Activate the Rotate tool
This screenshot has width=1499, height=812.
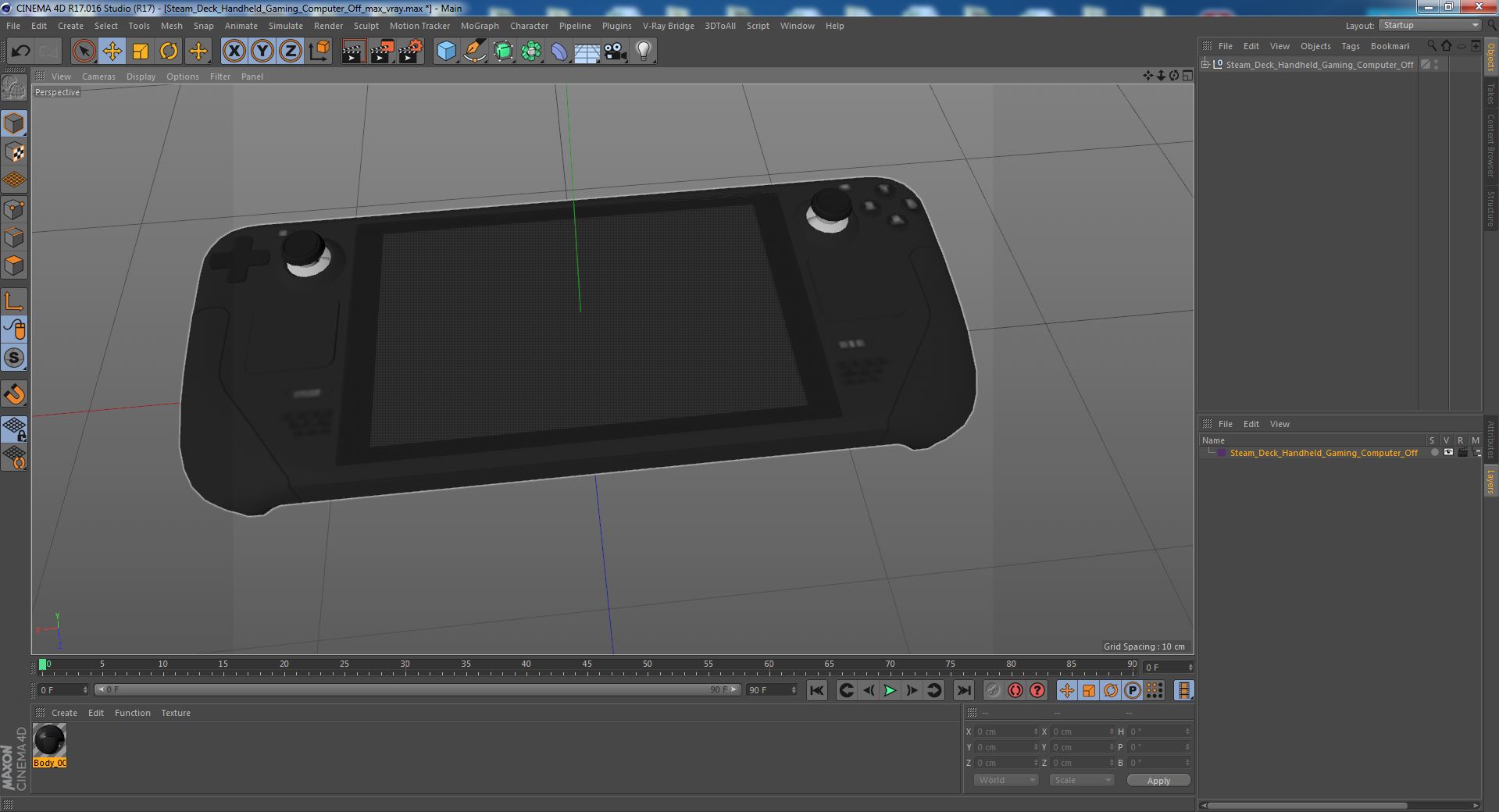click(169, 52)
